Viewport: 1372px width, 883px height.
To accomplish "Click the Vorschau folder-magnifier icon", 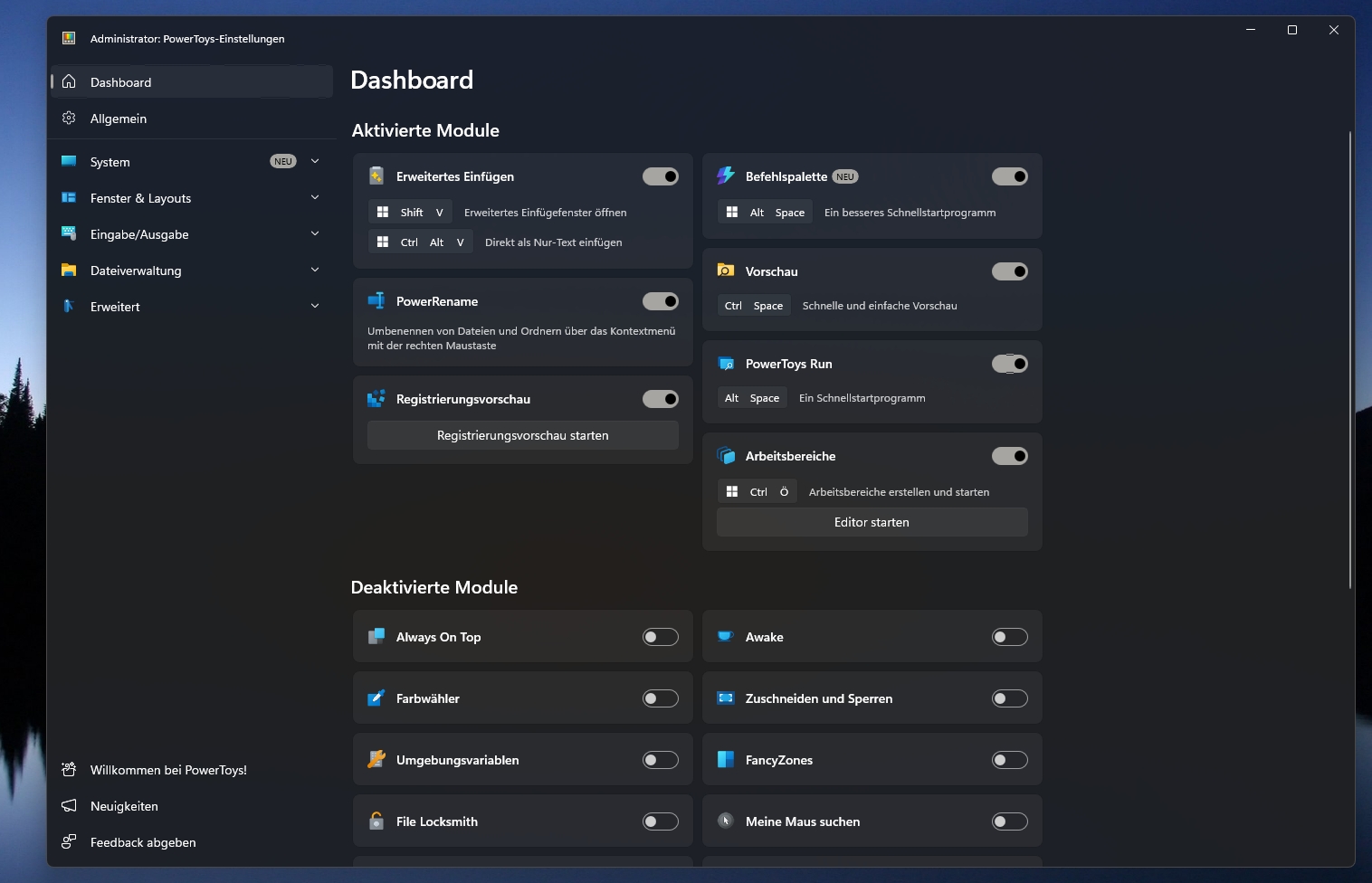I will [726, 271].
